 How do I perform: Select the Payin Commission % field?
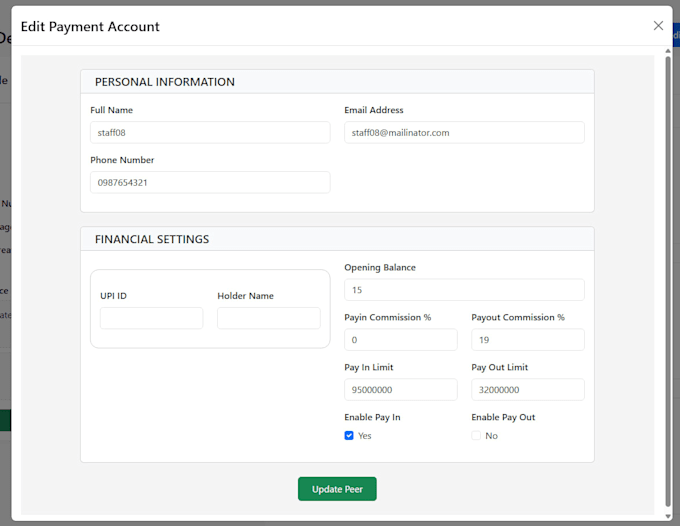tap(401, 340)
